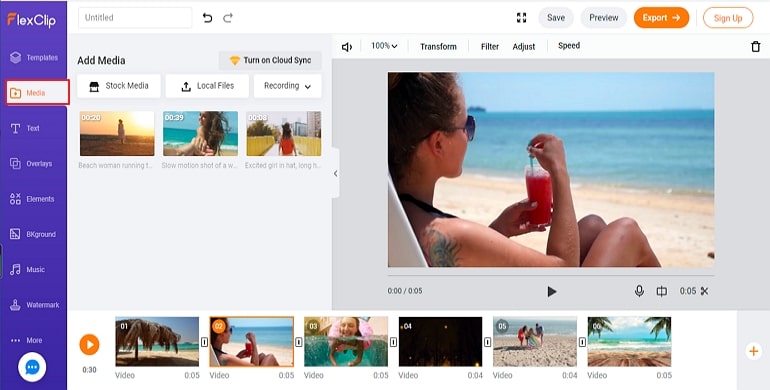Upload from Local Files
Viewport: 770px width, 390px height.
(207, 86)
